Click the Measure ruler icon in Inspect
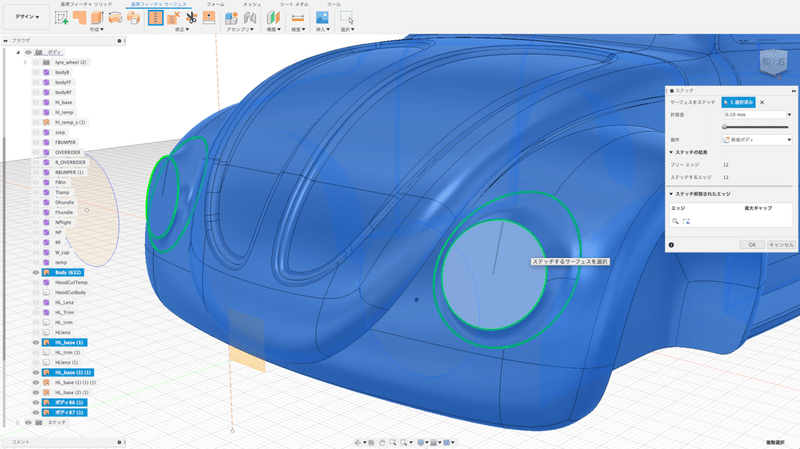Screen dimensions: 800x449 (298, 17)
